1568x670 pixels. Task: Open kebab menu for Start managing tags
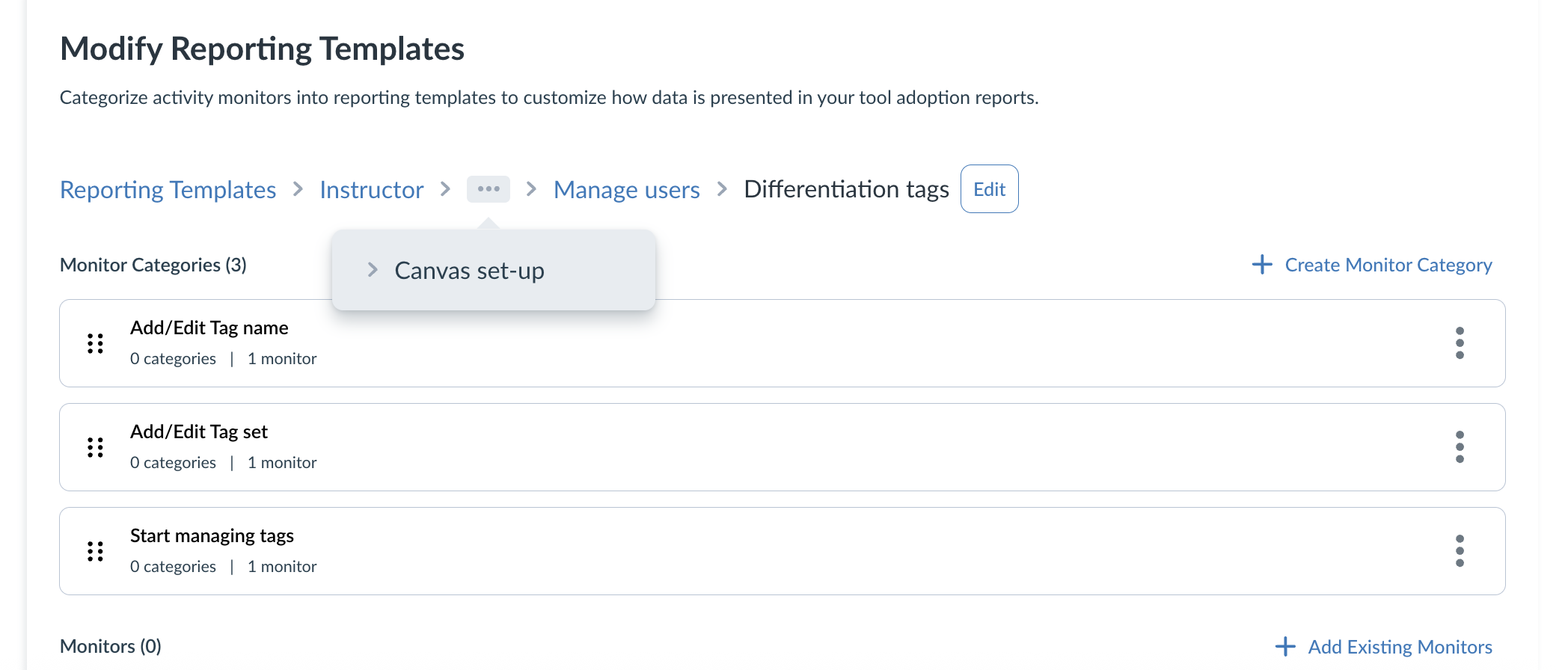pyautogui.click(x=1460, y=551)
